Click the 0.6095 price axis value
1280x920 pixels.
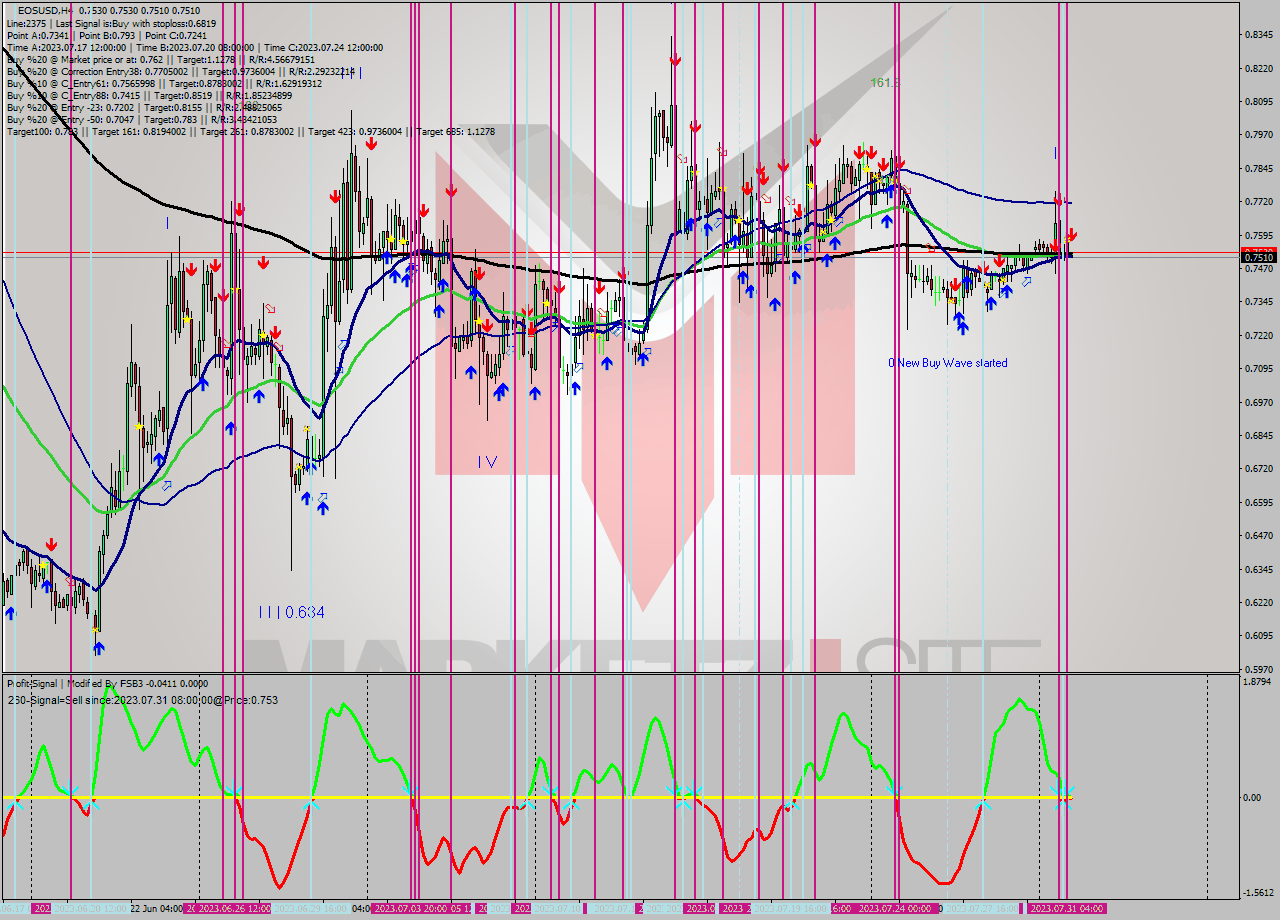pyautogui.click(x=1258, y=636)
